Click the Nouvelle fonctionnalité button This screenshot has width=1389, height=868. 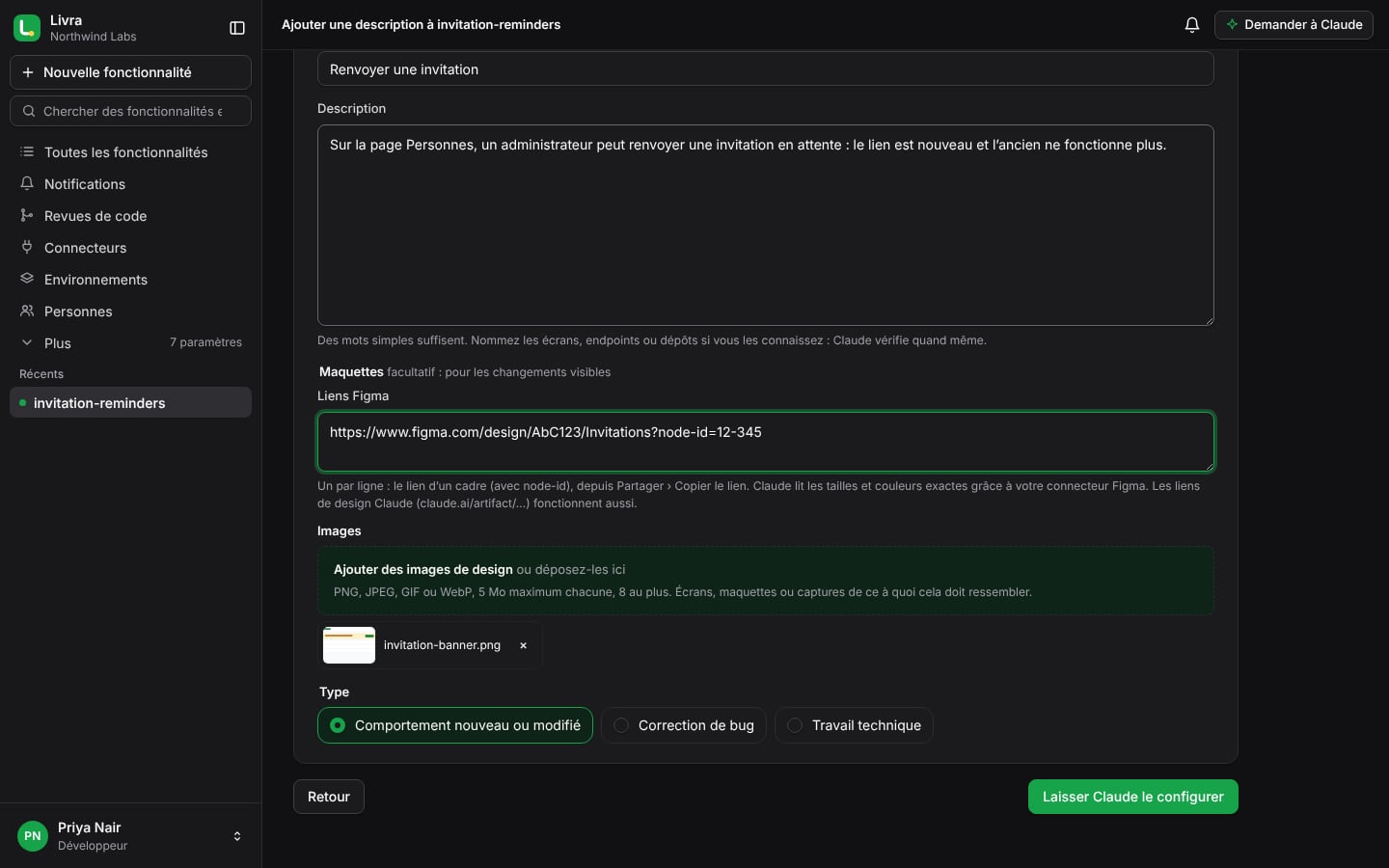click(130, 72)
